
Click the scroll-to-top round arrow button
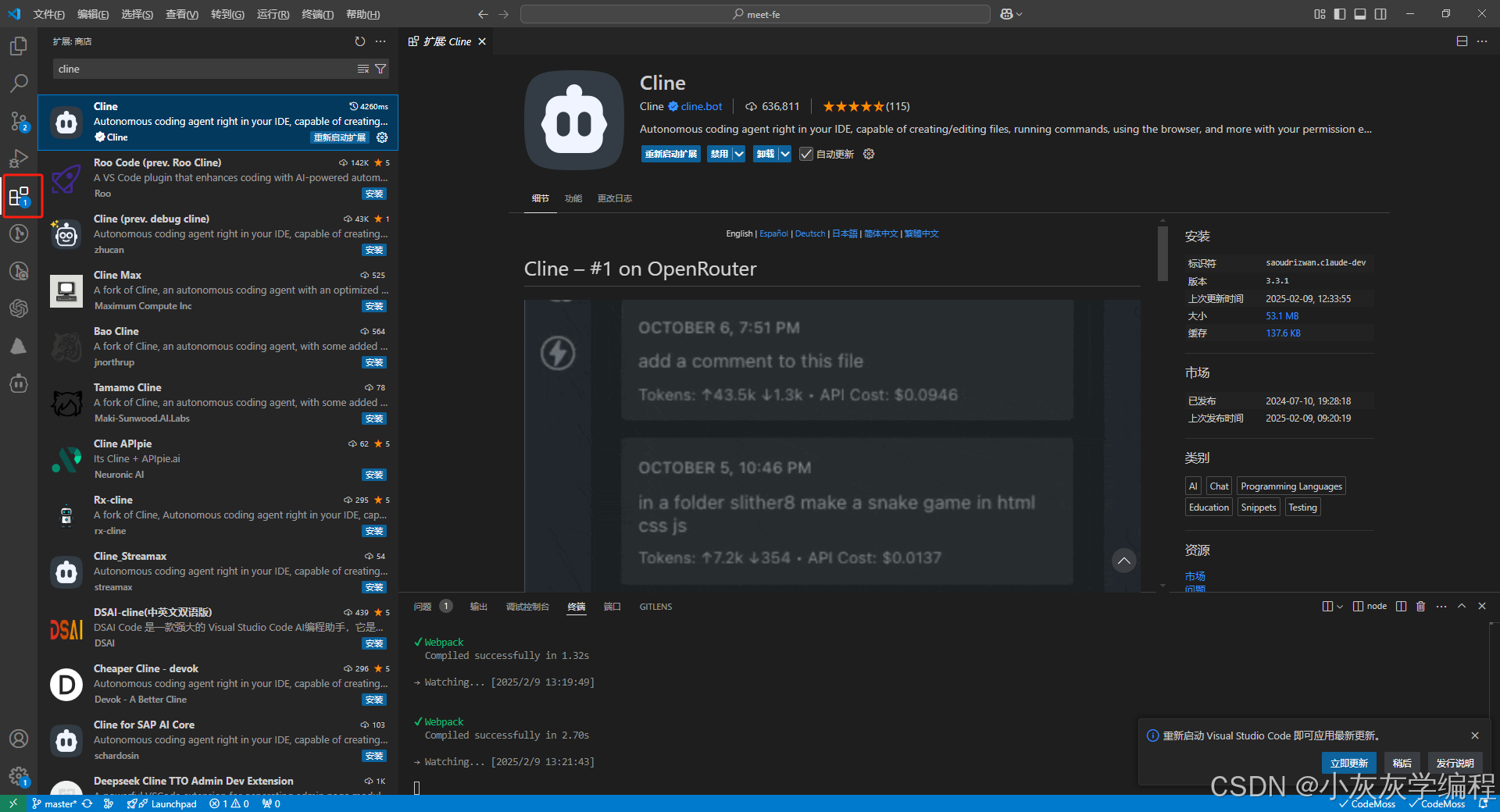(x=1123, y=561)
